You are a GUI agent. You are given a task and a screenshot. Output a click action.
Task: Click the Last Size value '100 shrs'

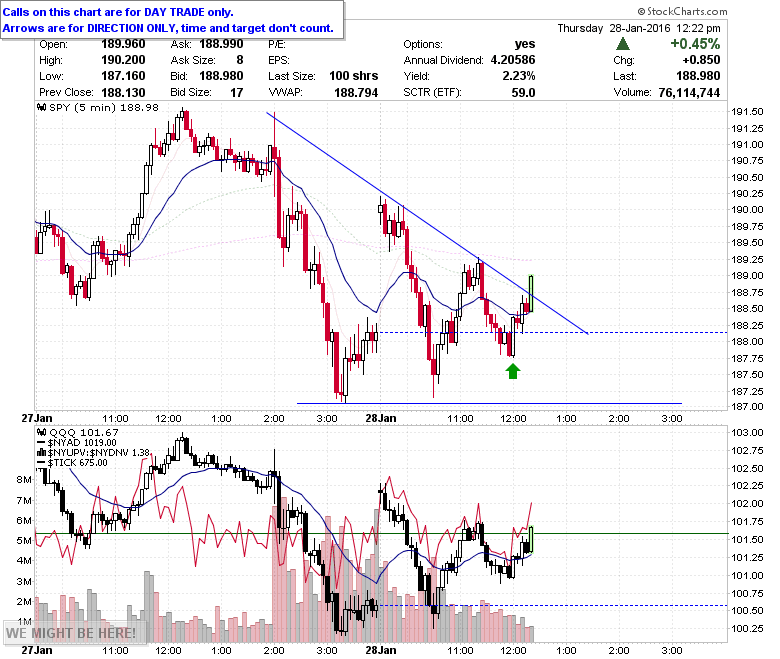click(354, 76)
